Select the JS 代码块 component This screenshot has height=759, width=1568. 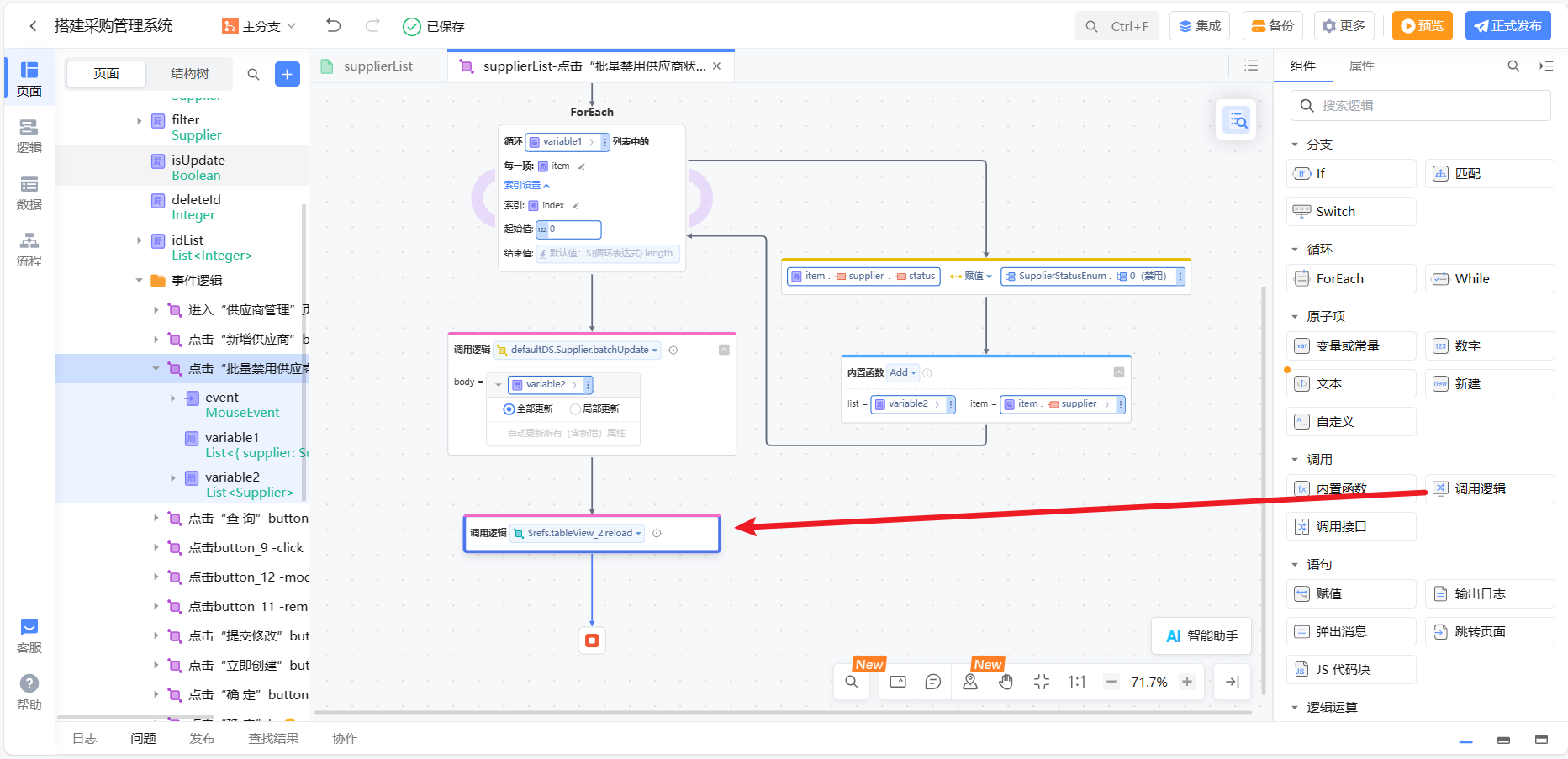(x=1351, y=670)
